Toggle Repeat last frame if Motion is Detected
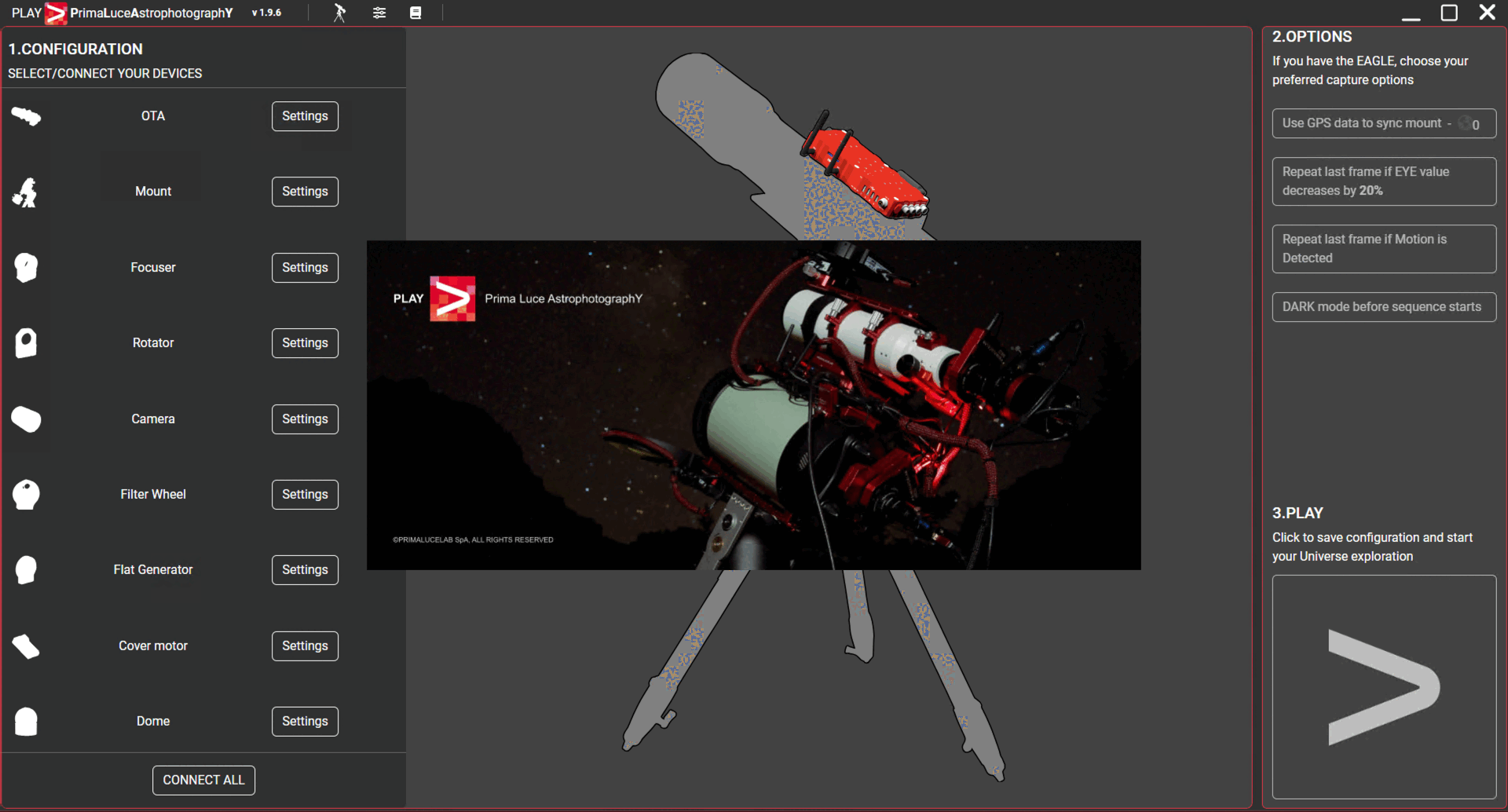 (1384, 249)
